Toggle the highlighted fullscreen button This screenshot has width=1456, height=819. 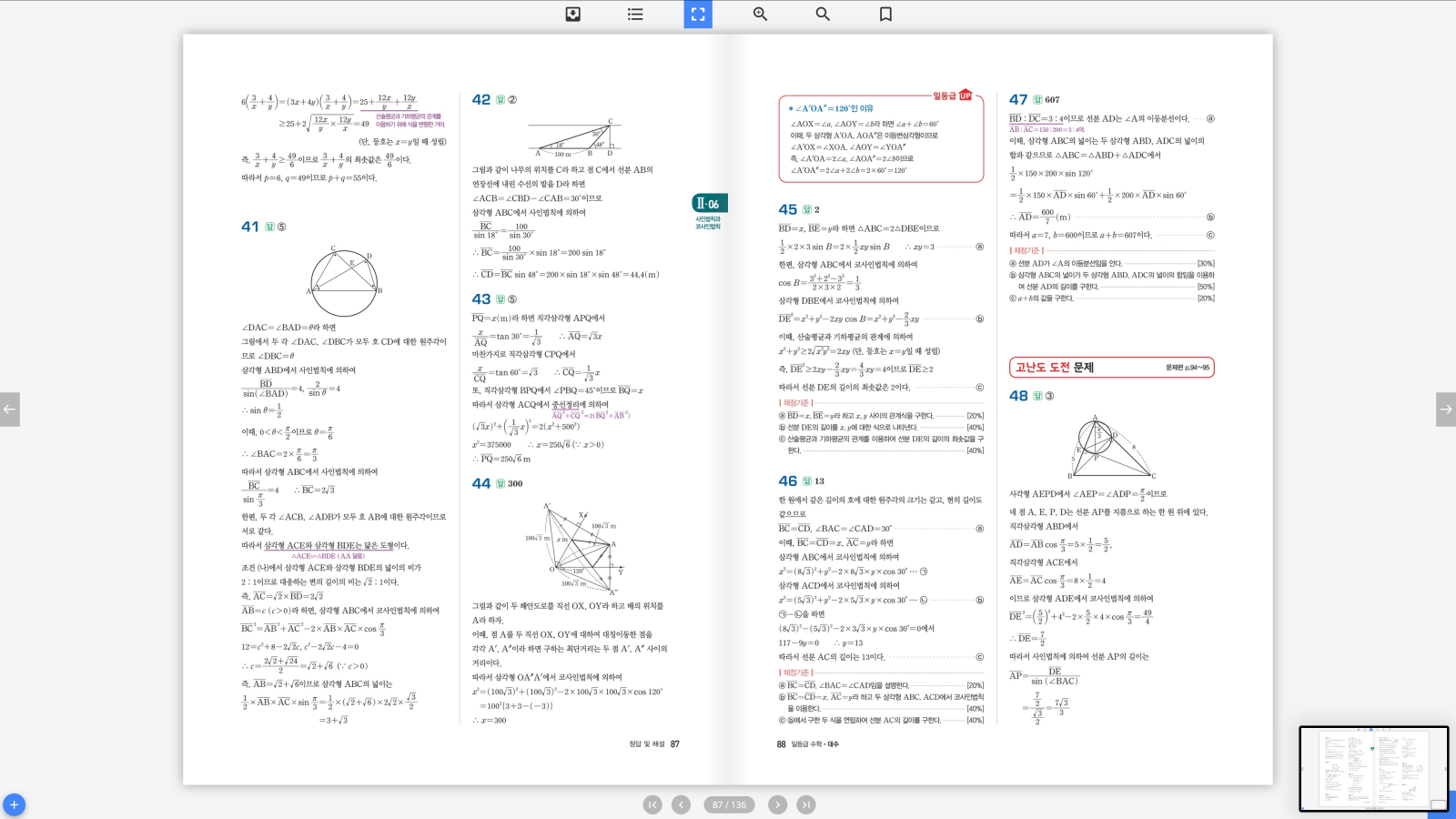click(698, 14)
